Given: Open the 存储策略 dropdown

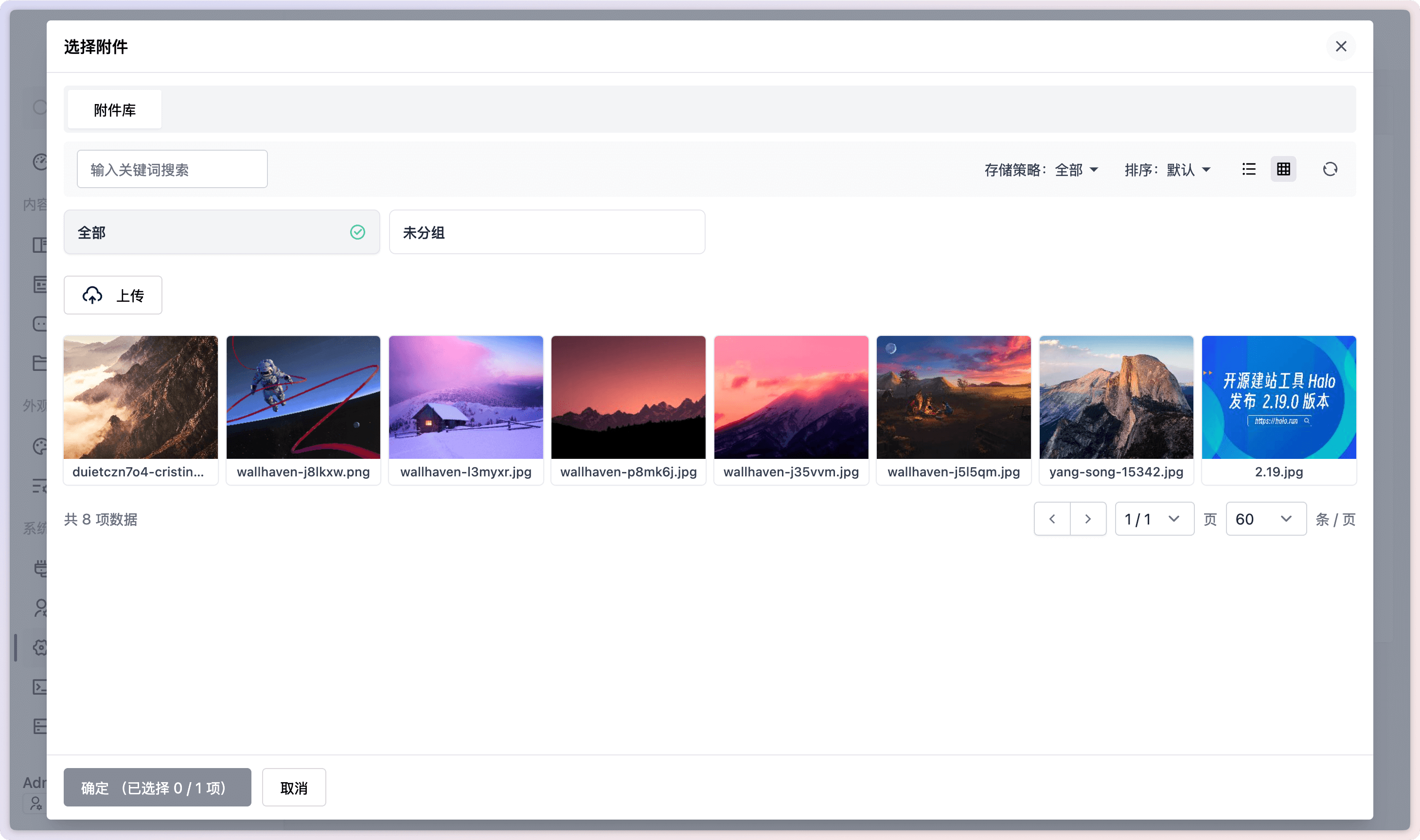Looking at the screenshot, I should click(1041, 170).
